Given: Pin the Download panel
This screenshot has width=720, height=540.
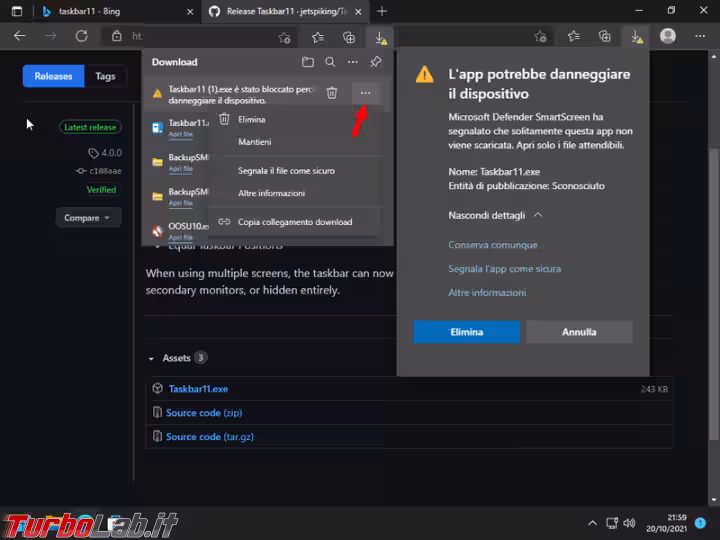Looking at the screenshot, I should 376,62.
